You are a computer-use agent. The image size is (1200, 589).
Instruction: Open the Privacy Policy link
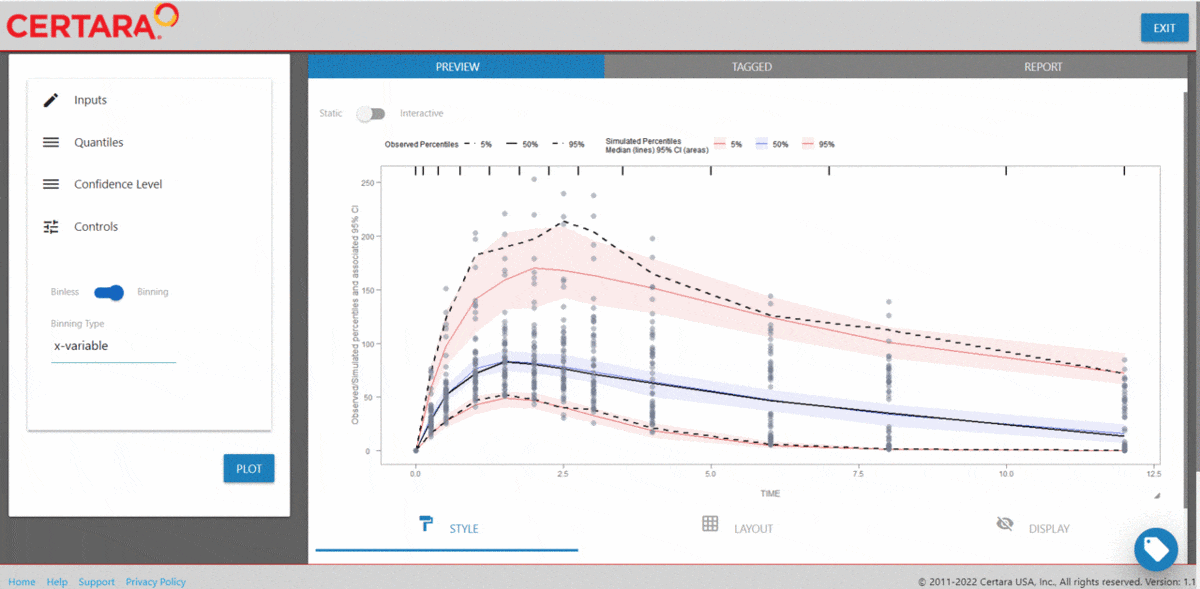[x=155, y=581]
